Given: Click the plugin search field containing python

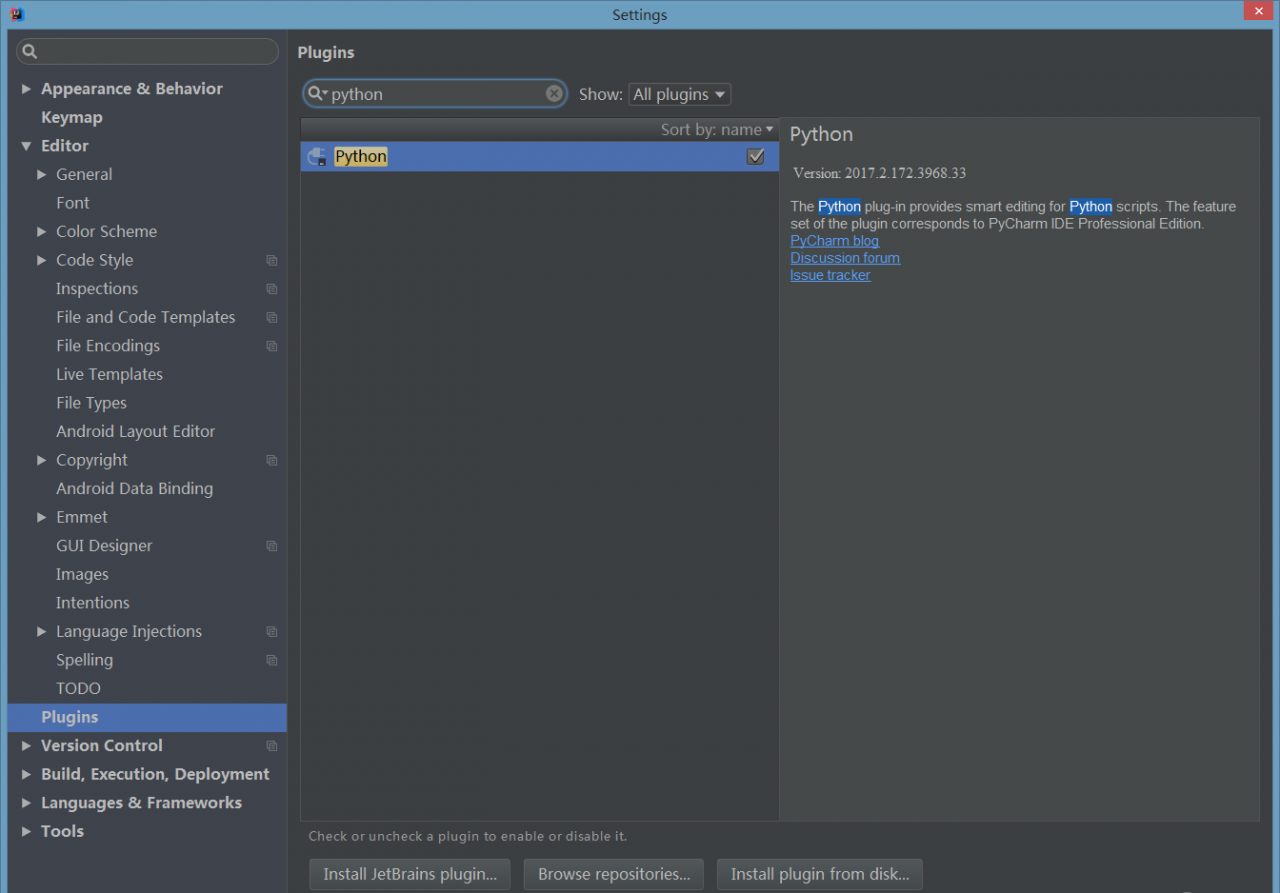Looking at the screenshot, I should click(435, 94).
